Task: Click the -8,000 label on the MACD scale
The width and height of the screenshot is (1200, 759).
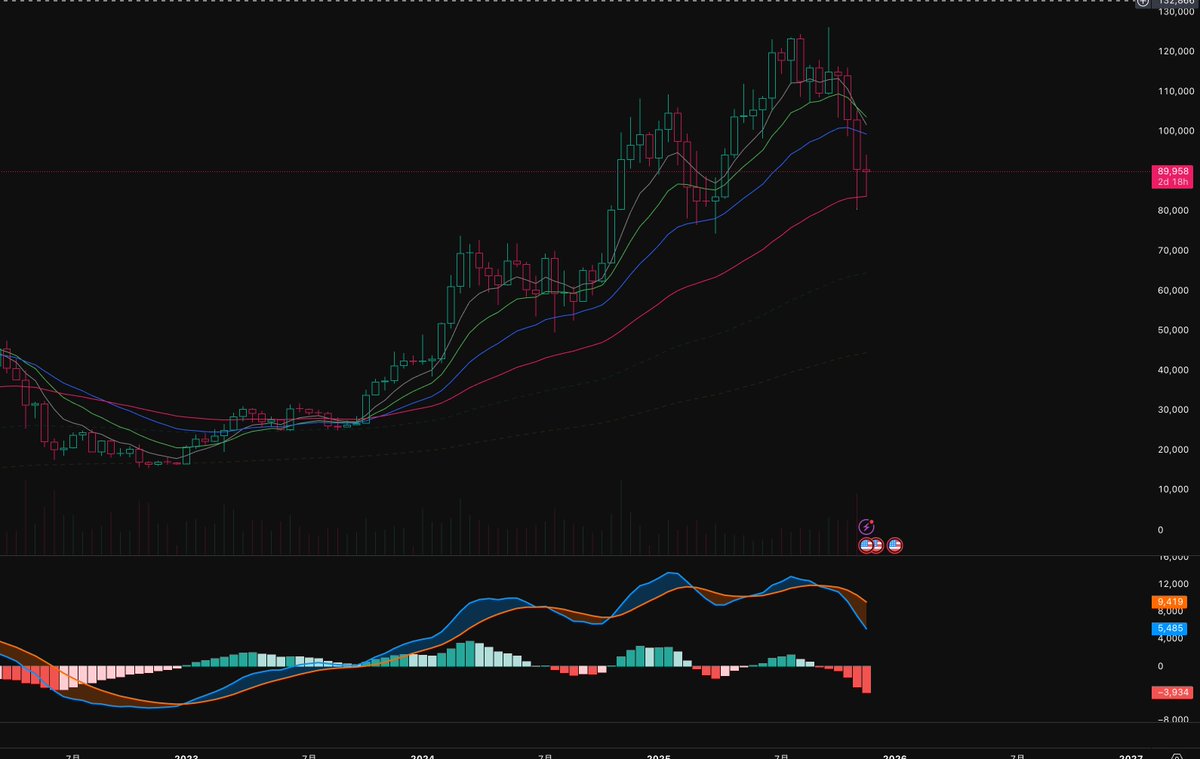Action: click(1173, 720)
